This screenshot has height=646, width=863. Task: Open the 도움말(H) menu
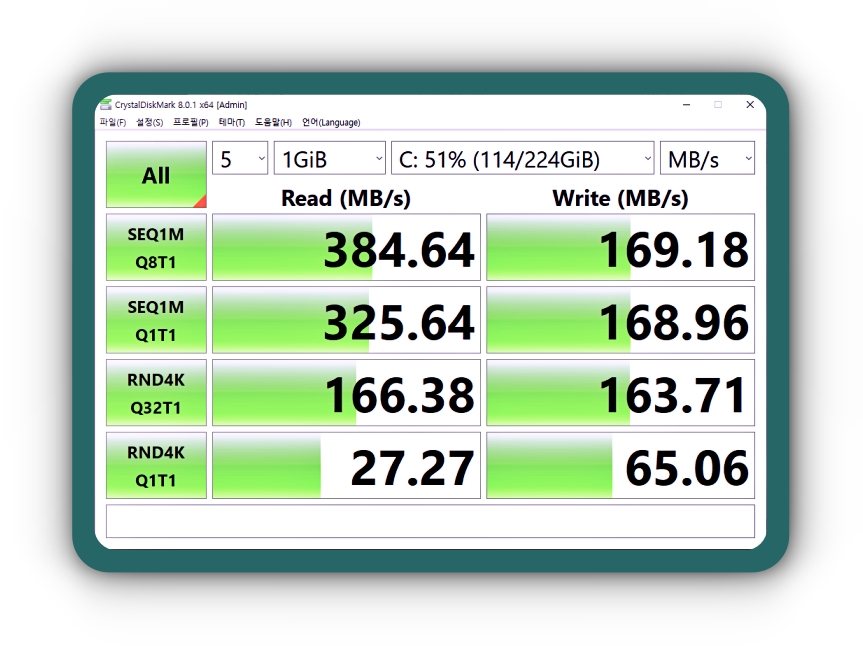point(273,122)
